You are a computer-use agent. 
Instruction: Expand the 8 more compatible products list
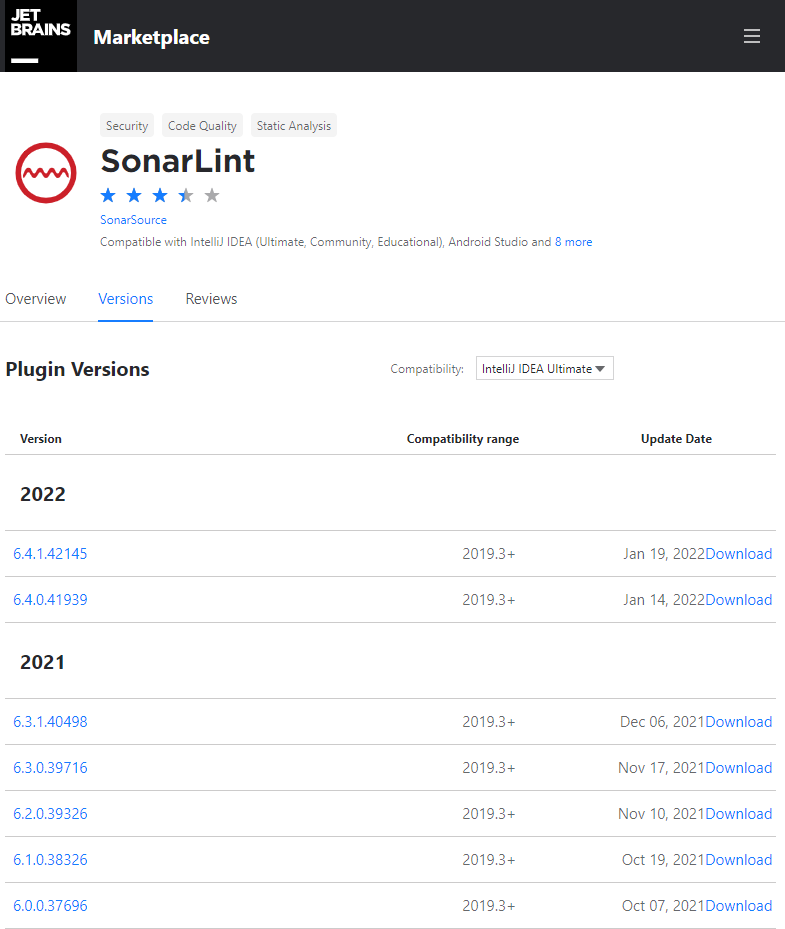click(x=573, y=241)
